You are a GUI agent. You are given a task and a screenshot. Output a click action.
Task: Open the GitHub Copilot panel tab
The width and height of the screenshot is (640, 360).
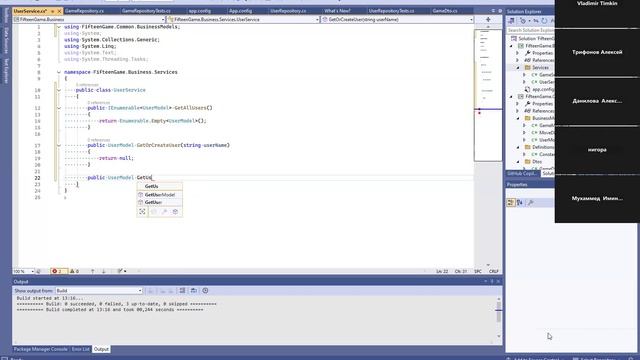[x=522, y=173]
